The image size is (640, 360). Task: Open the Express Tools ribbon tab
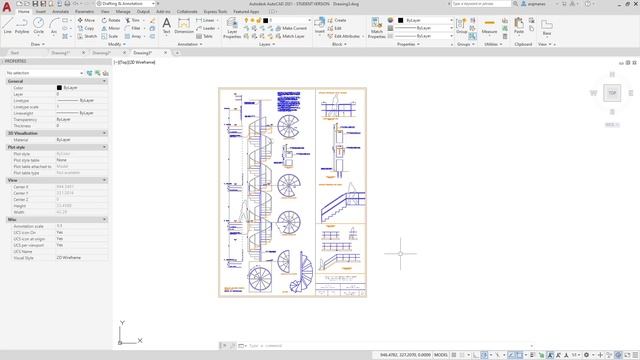click(x=216, y=12)
